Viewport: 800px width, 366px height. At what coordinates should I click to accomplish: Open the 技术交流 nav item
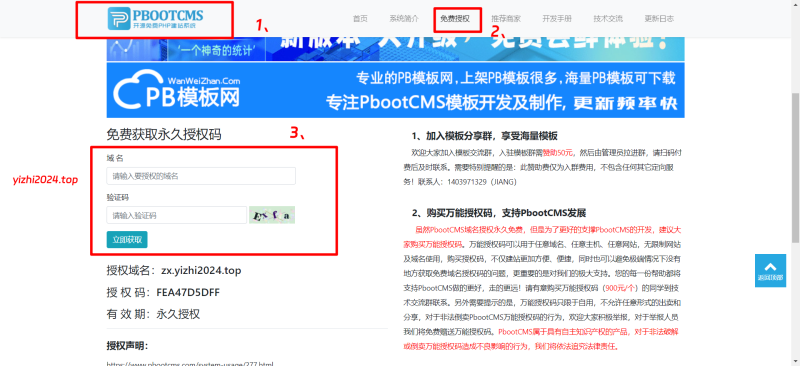(x=608, y=19)
